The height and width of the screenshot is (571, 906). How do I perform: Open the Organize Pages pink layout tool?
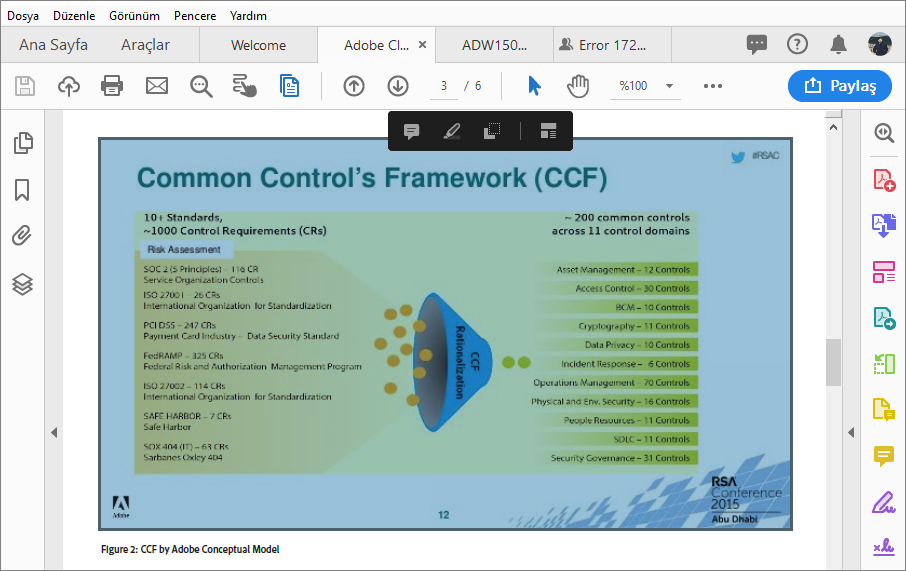[884, 272]
